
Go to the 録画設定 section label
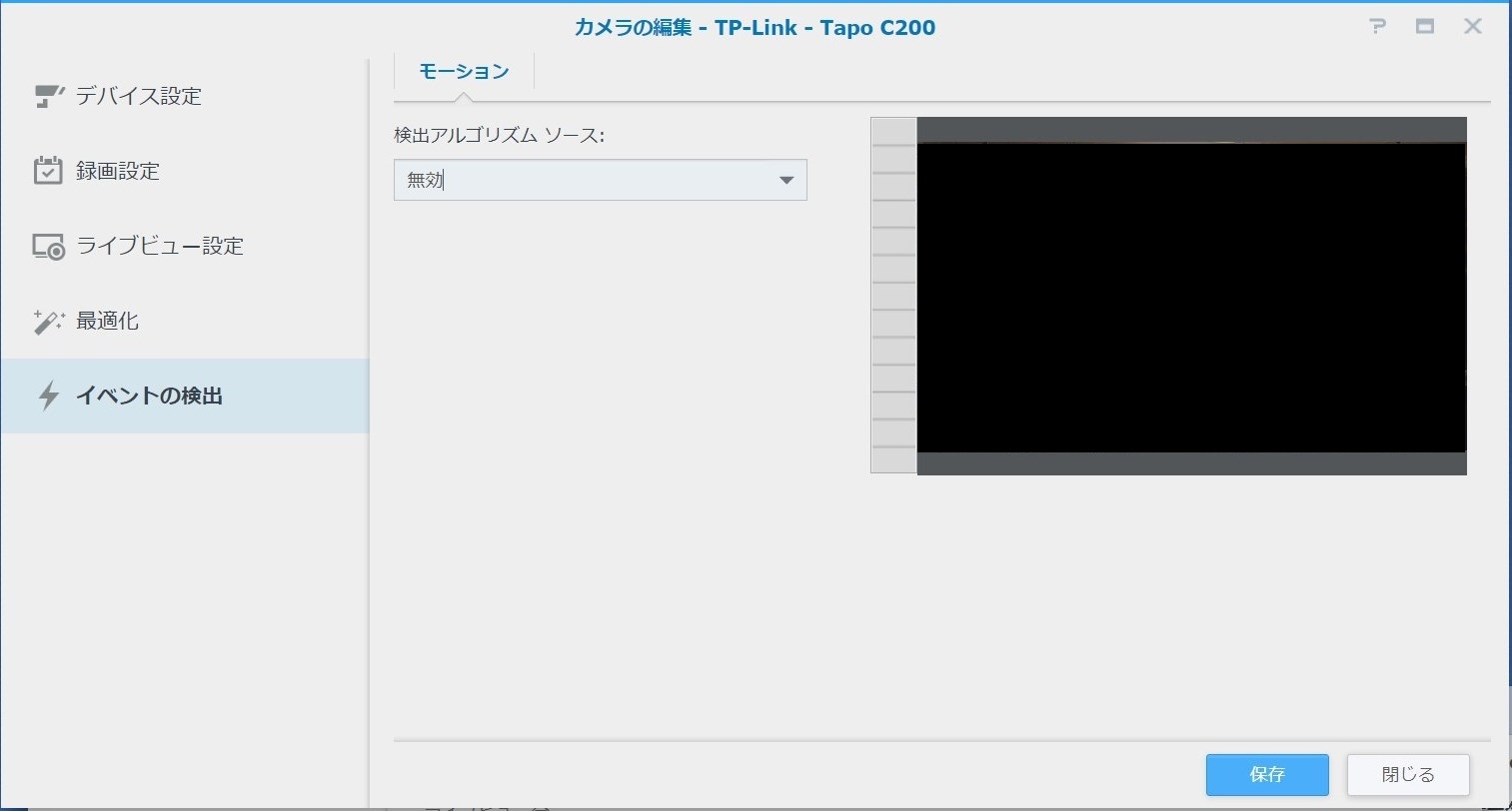118,171
